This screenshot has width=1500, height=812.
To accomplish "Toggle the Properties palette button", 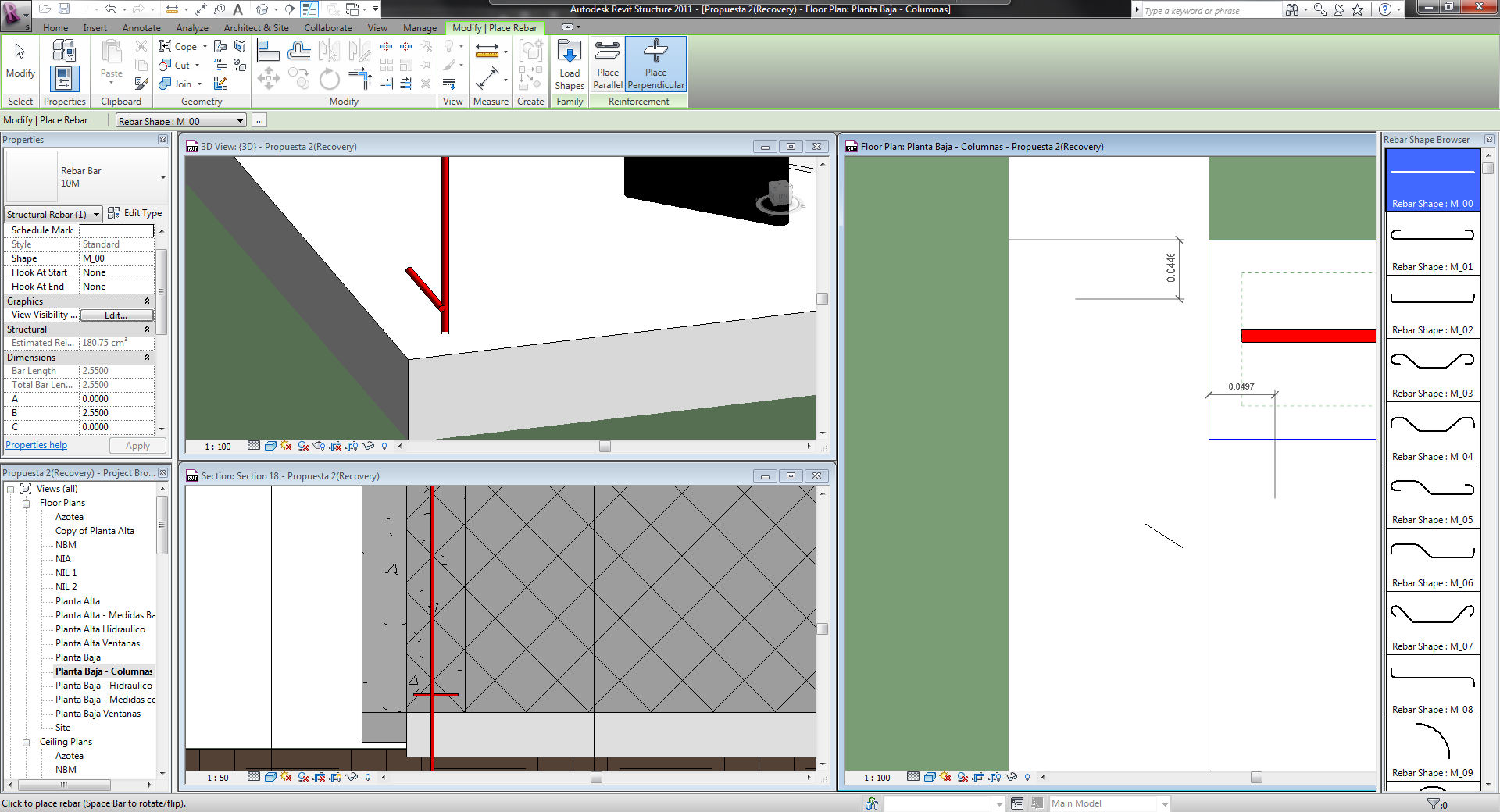I will tap(64, 78).
